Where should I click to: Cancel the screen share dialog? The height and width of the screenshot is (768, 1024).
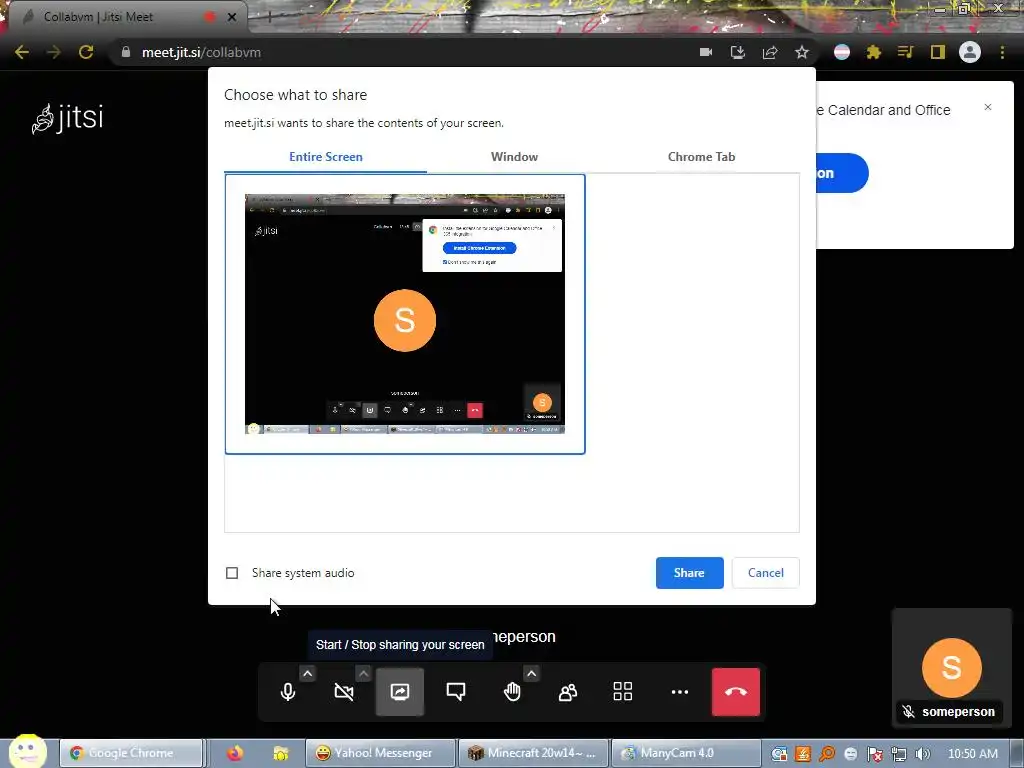765,573
